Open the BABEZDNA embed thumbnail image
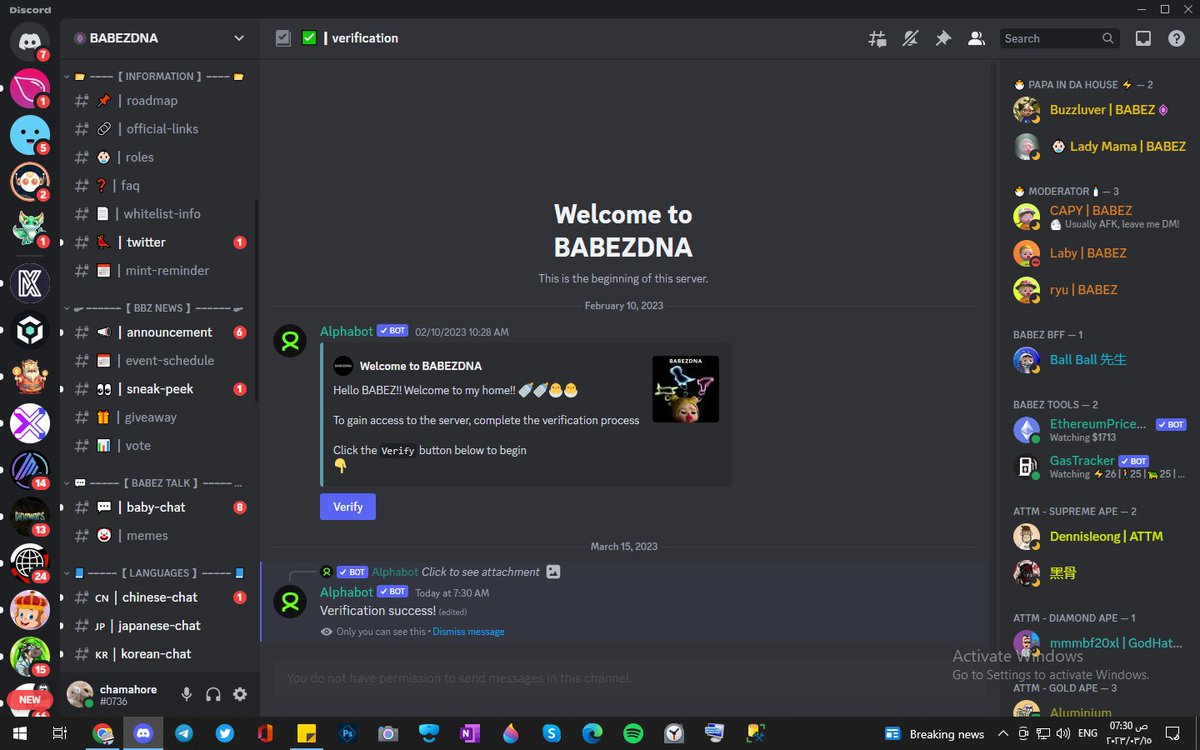Viewport: 1200px width, 750px height. (x=686, y=389)
